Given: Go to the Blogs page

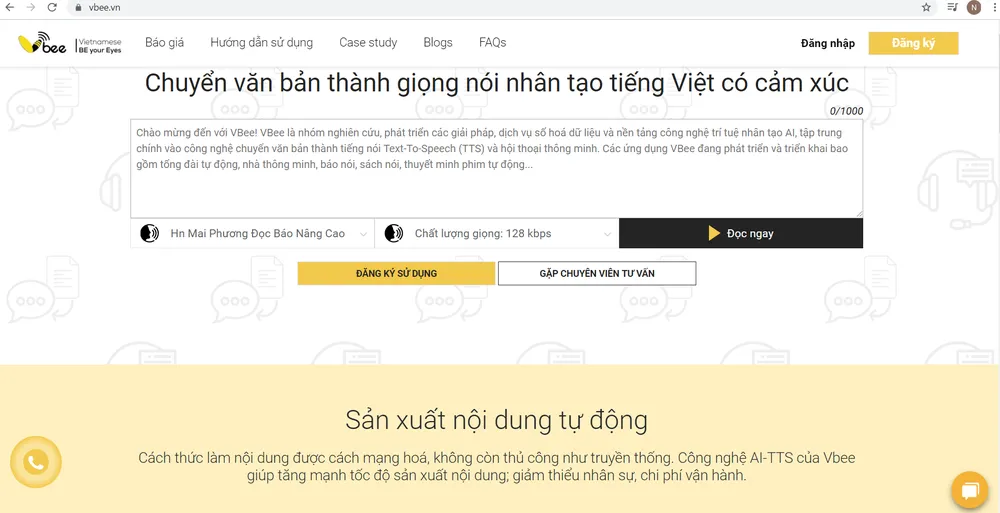Looking at the screenshot, I should (x=438, y=43).
